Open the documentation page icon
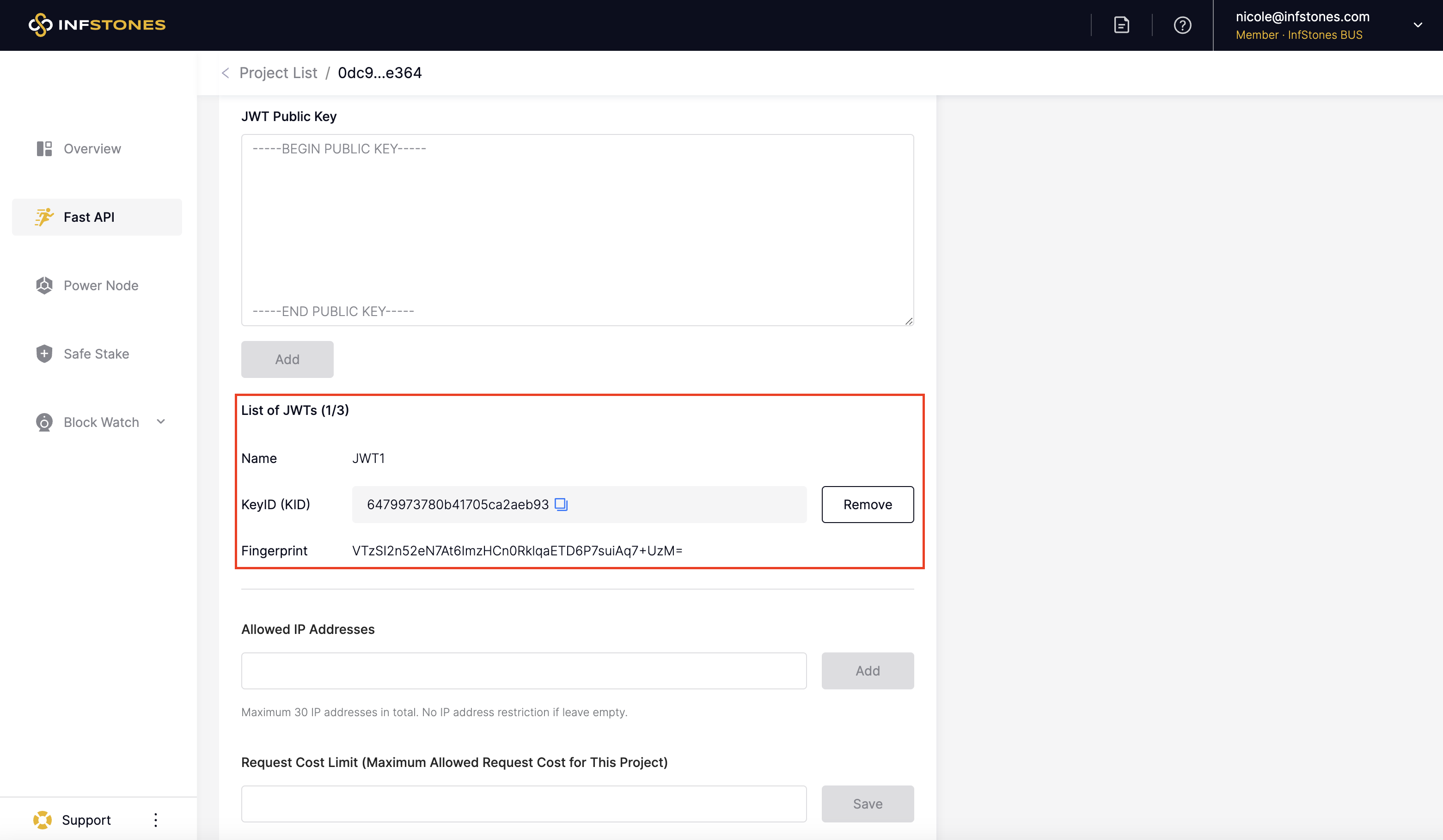The height and width of the screenshot is (840, 1443). (1121, 25)
